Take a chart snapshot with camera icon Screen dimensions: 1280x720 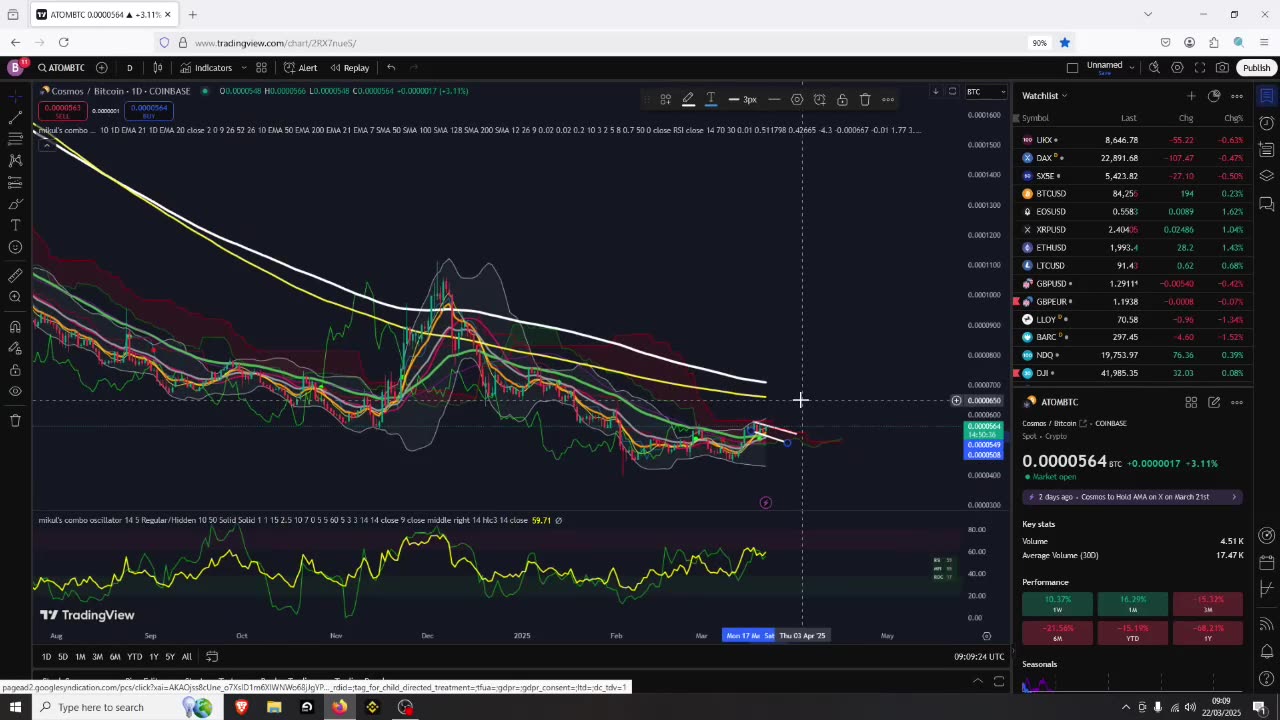(1222, 68)
